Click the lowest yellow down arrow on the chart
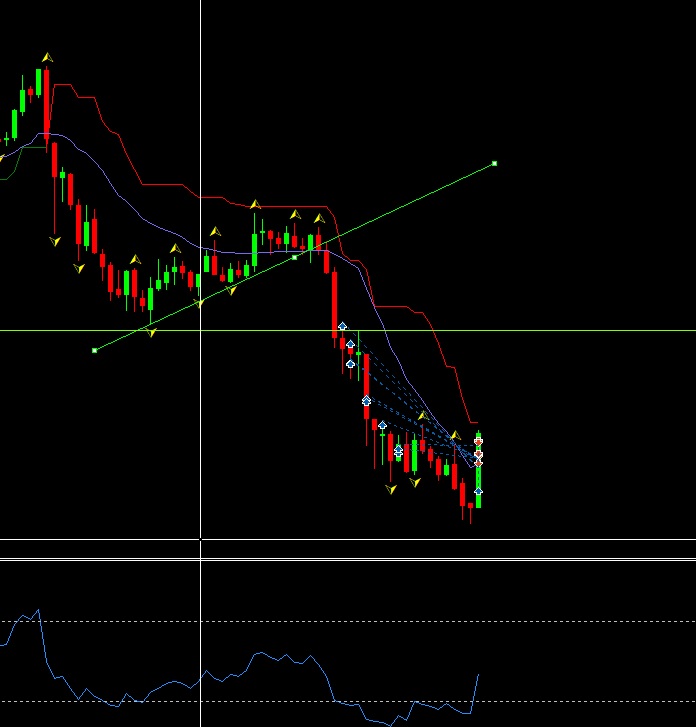696x727 pixels. (x=391, y=489)
